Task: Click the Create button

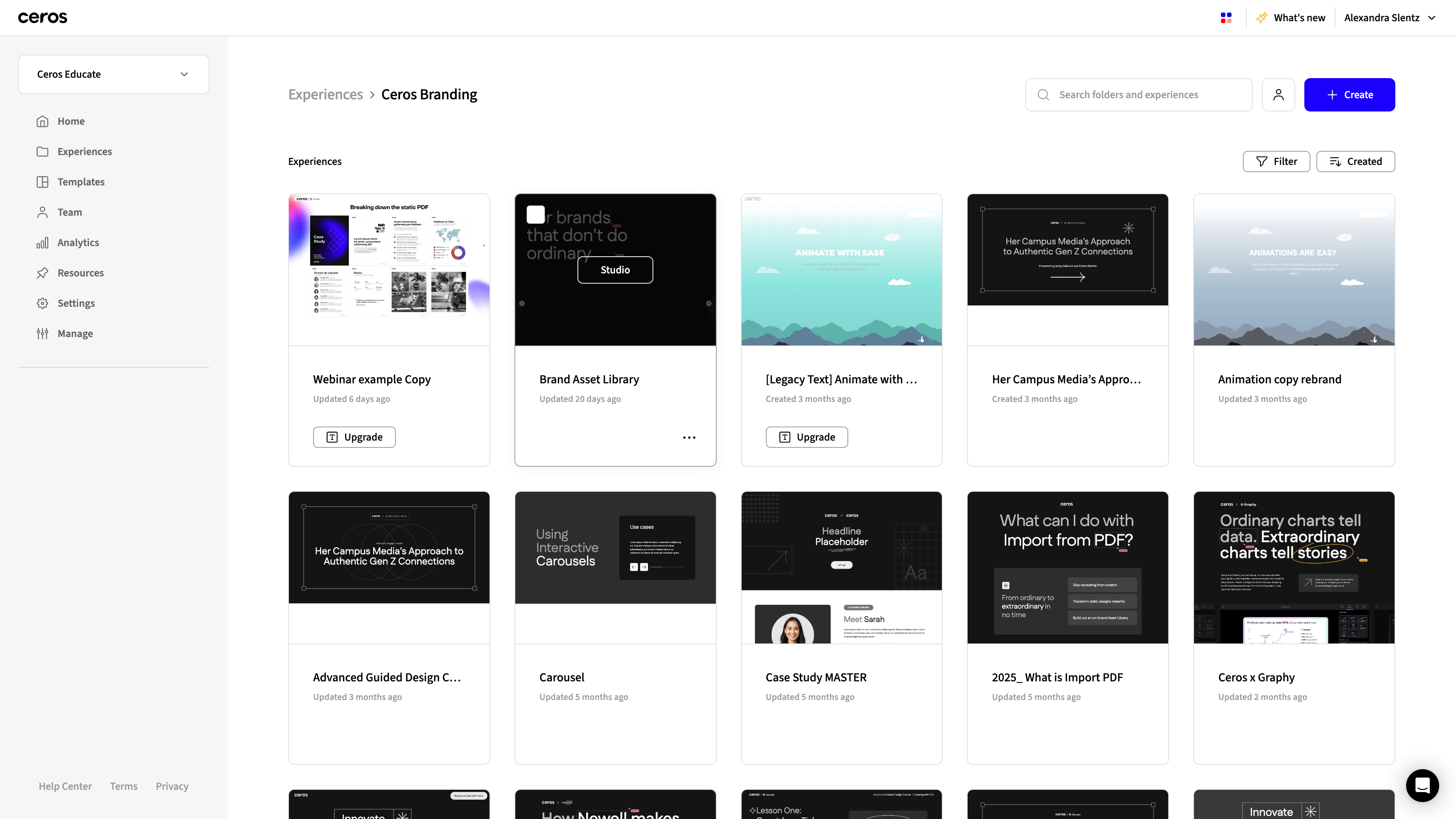Action: tap(1349, 95)
